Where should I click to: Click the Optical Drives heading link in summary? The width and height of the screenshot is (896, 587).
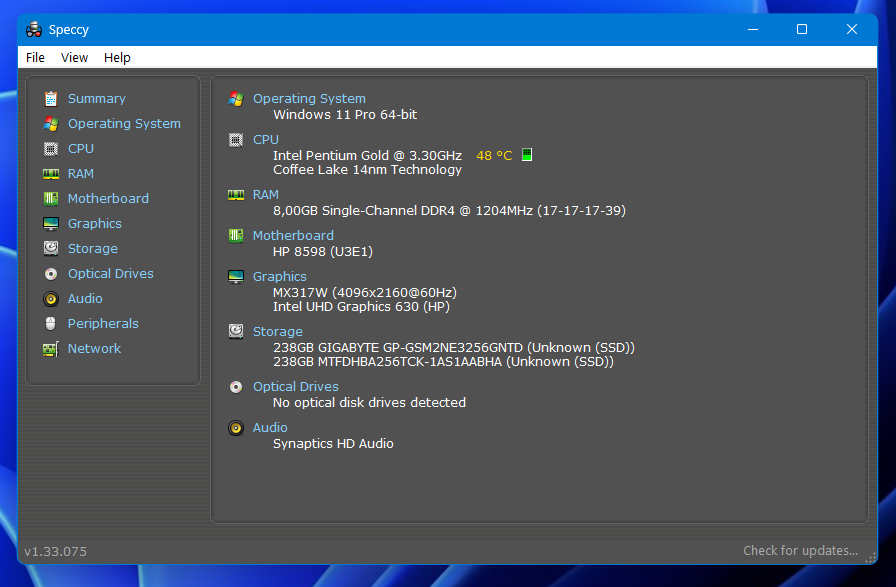pos(295,387)
